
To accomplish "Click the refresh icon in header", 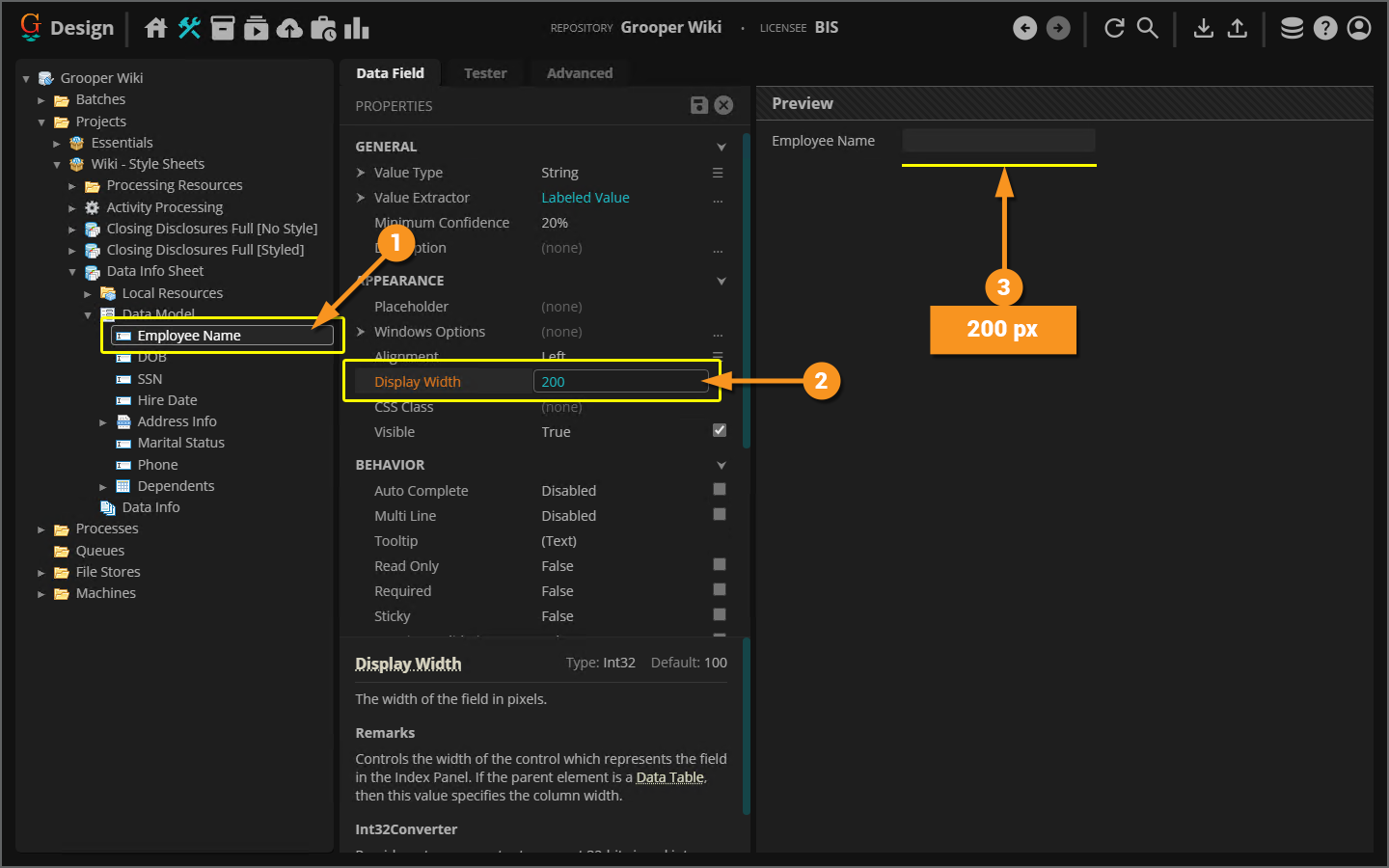I will (x=1114, y=28).
